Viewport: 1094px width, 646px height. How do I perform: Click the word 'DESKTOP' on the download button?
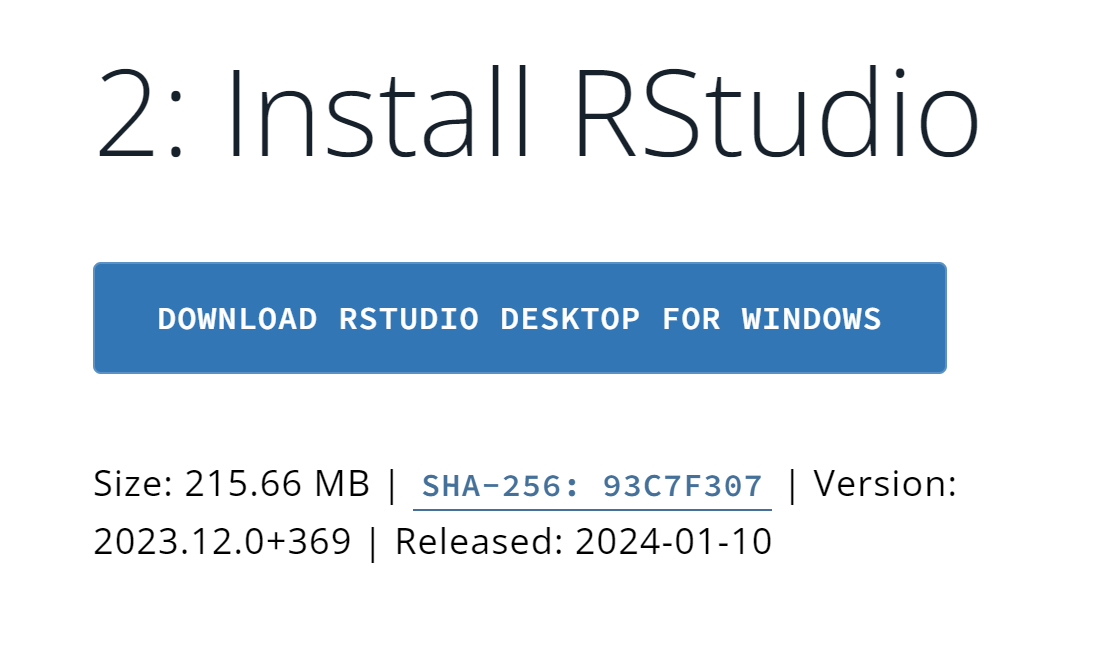coord(570,319)
